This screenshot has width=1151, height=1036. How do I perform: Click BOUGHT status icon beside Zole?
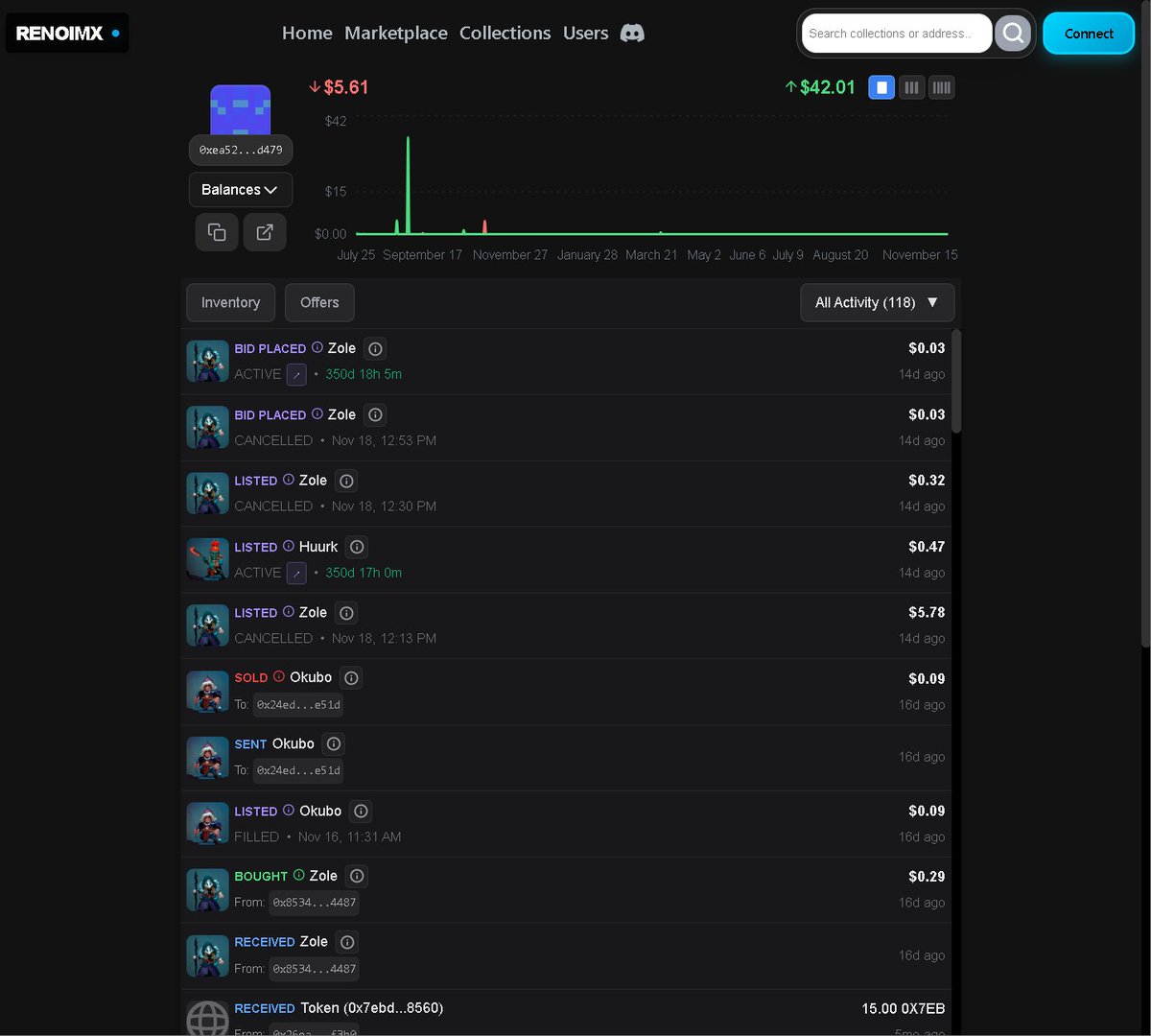pyautogui.click(x=299, y=876)
